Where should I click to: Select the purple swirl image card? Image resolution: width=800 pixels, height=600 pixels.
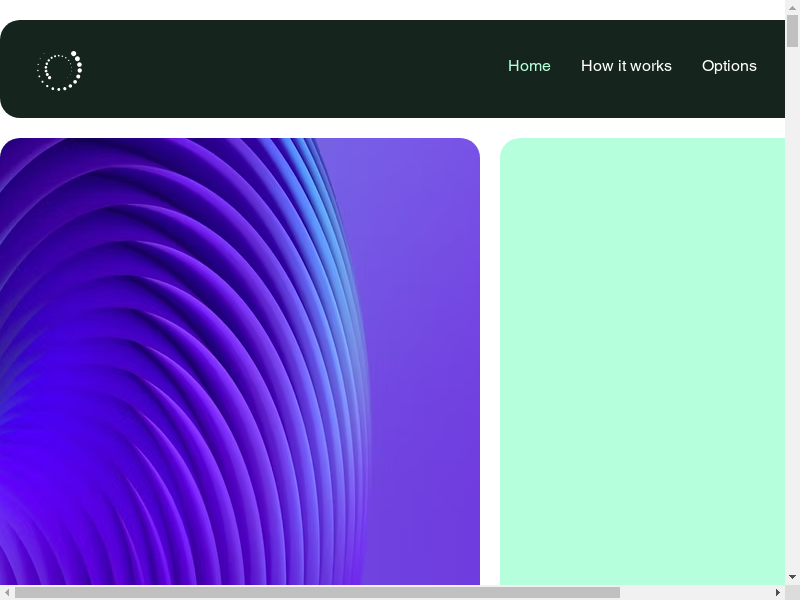[240, 360]
